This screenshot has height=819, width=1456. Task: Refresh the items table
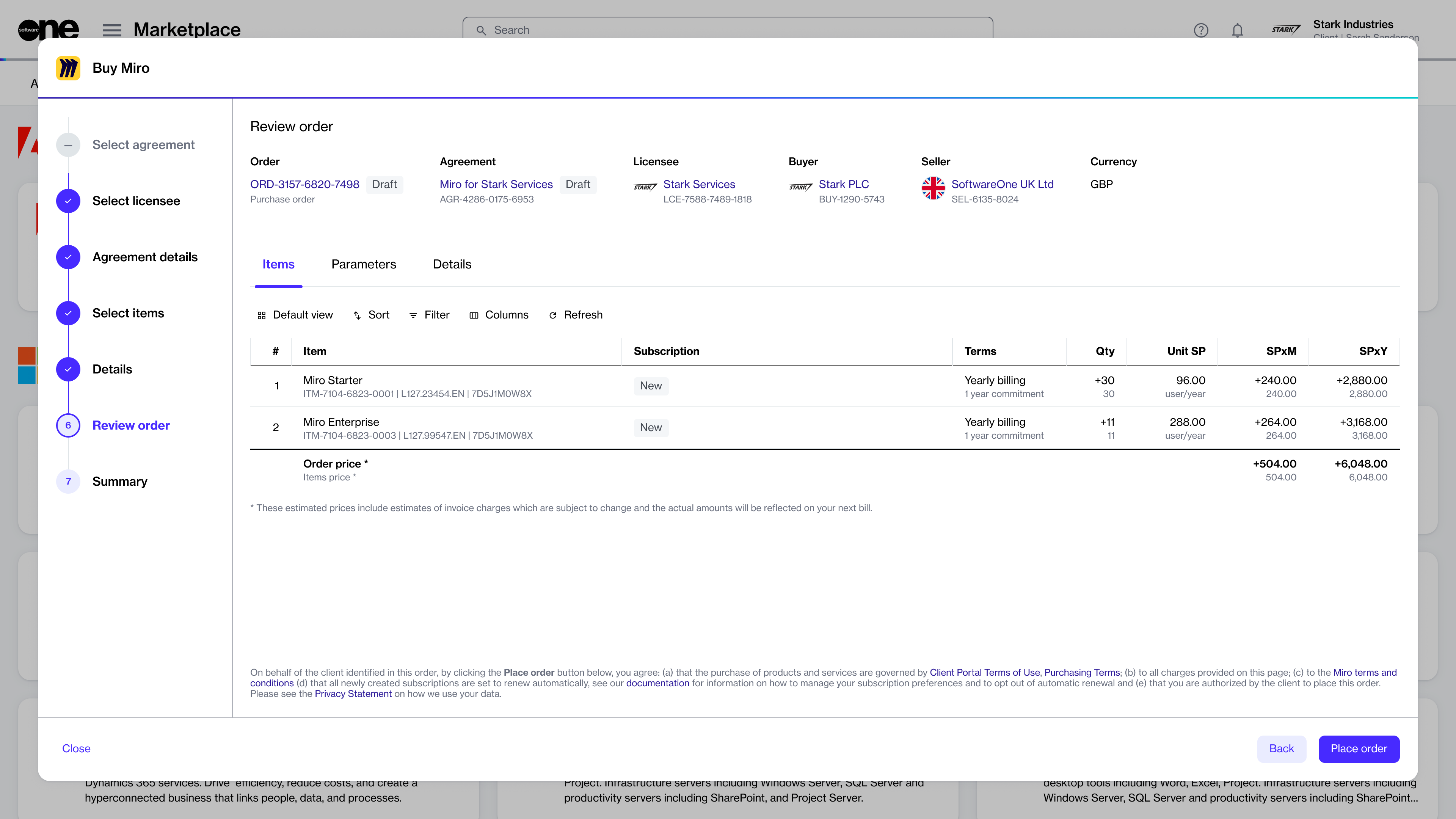[x=576, y=315]
